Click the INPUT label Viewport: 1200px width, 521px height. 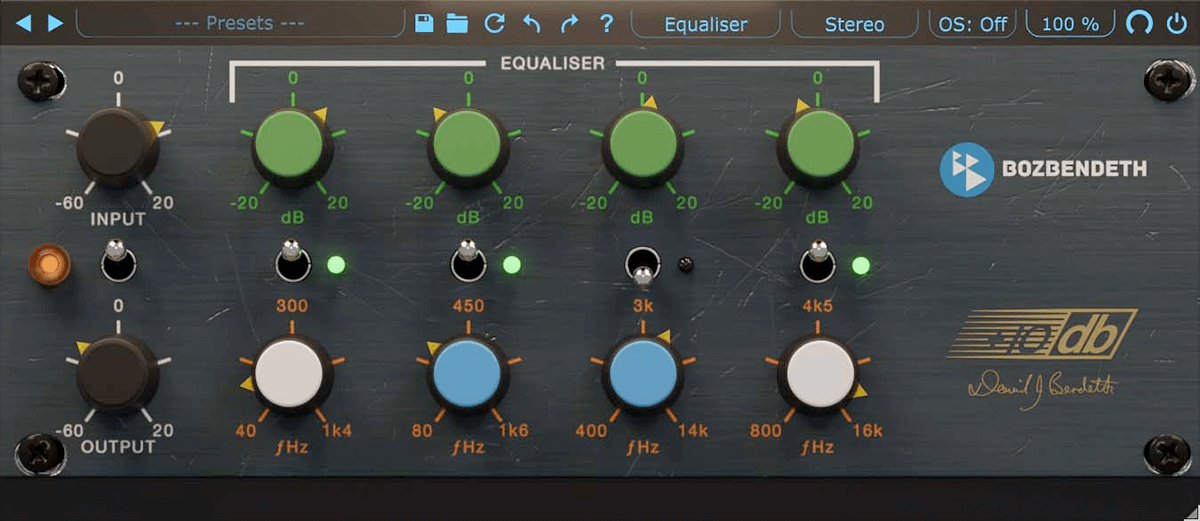[117, 218]
